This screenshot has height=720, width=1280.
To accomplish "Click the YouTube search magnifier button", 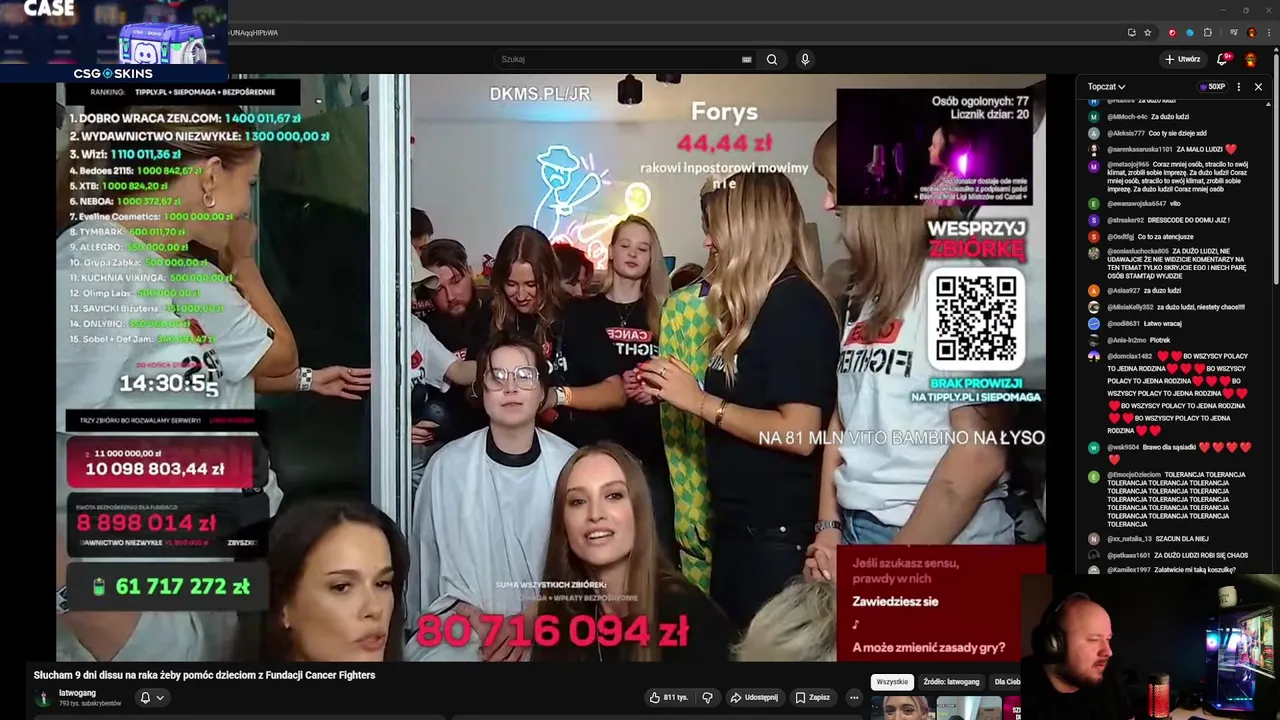I will (772, 59).
